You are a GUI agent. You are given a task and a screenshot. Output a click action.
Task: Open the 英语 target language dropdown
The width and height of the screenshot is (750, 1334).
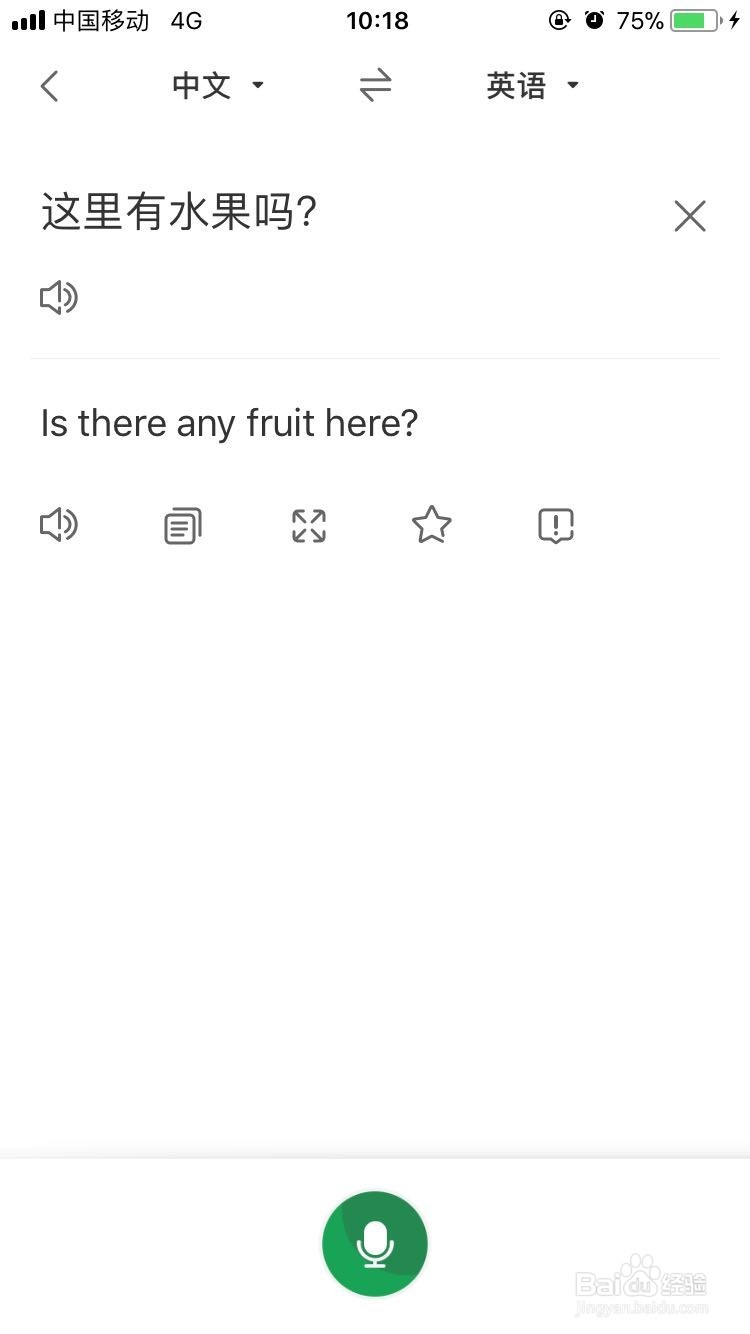(532, 86)
